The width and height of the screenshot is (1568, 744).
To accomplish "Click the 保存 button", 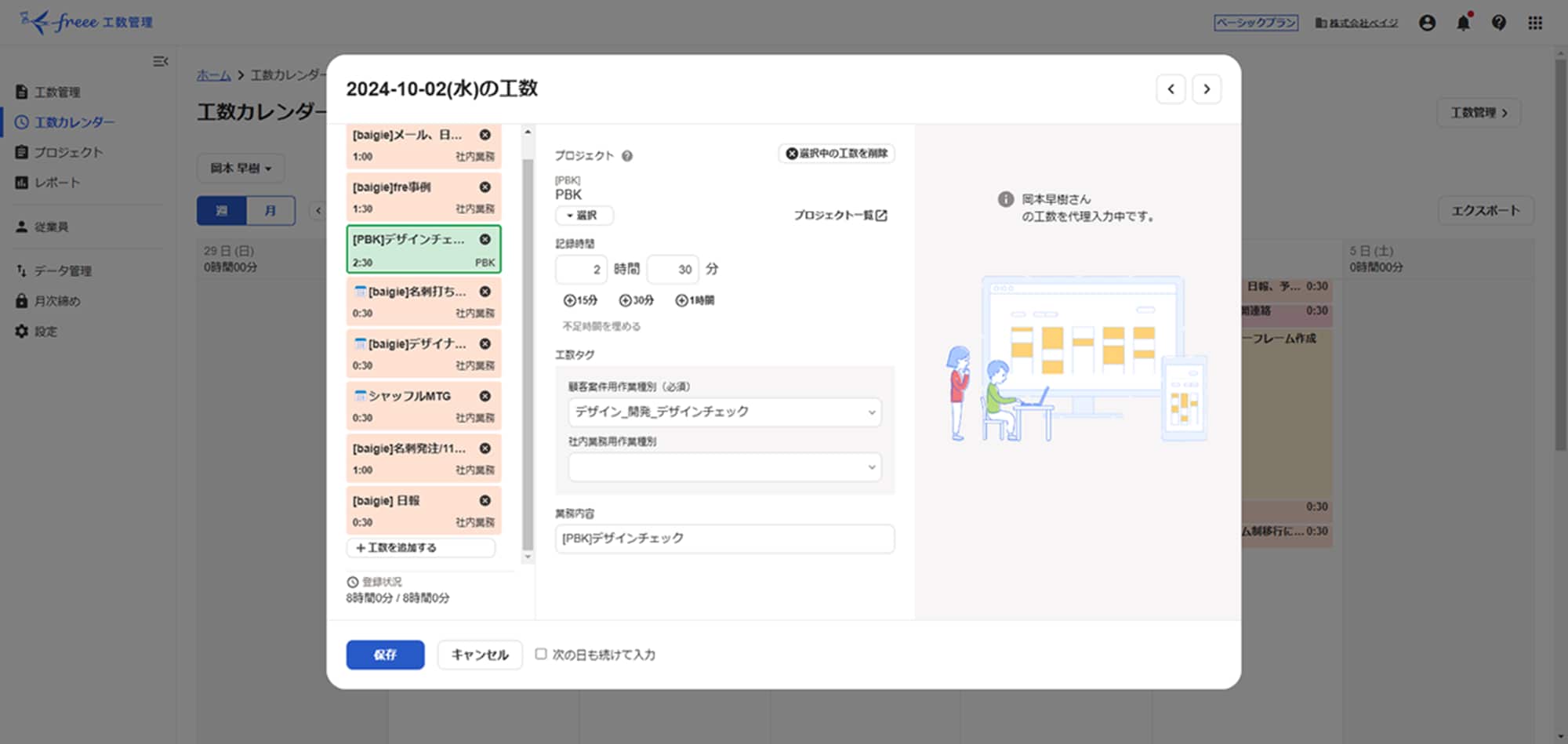I will tap(385, 655).
